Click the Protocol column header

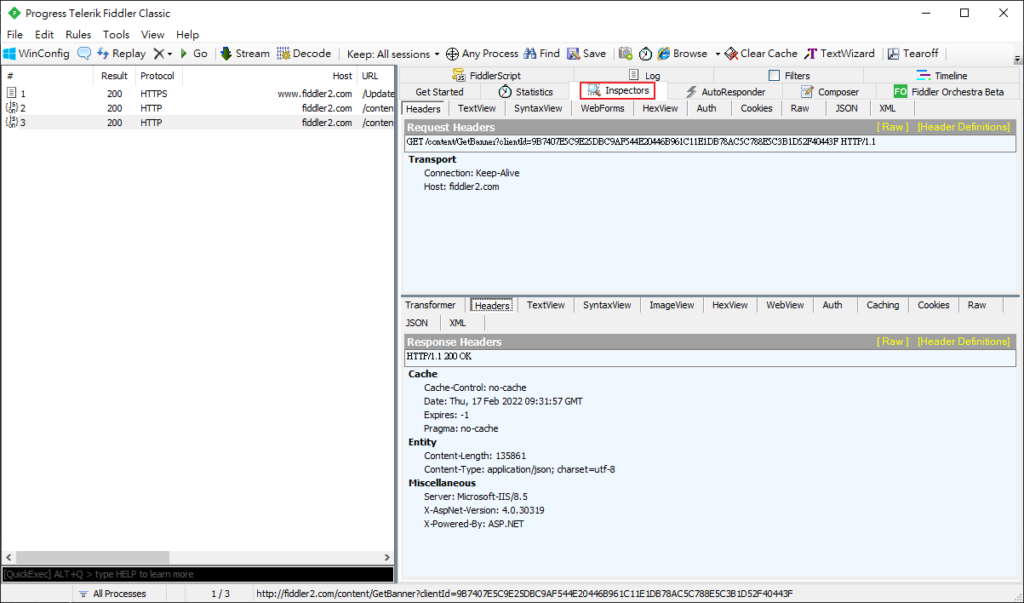coord(157,76)
